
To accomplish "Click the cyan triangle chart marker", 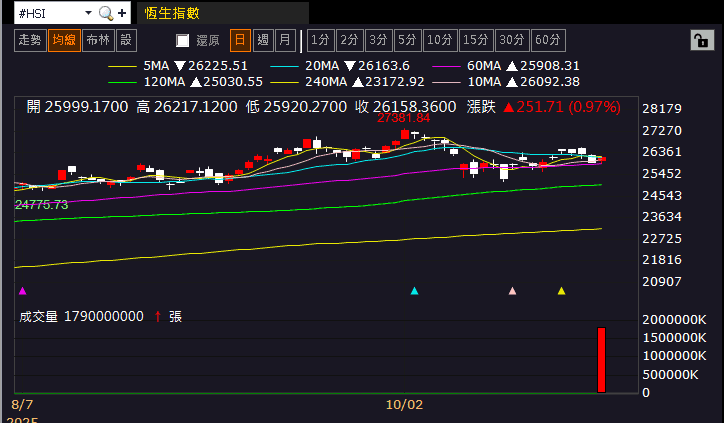I will click(x=414, y=291).
